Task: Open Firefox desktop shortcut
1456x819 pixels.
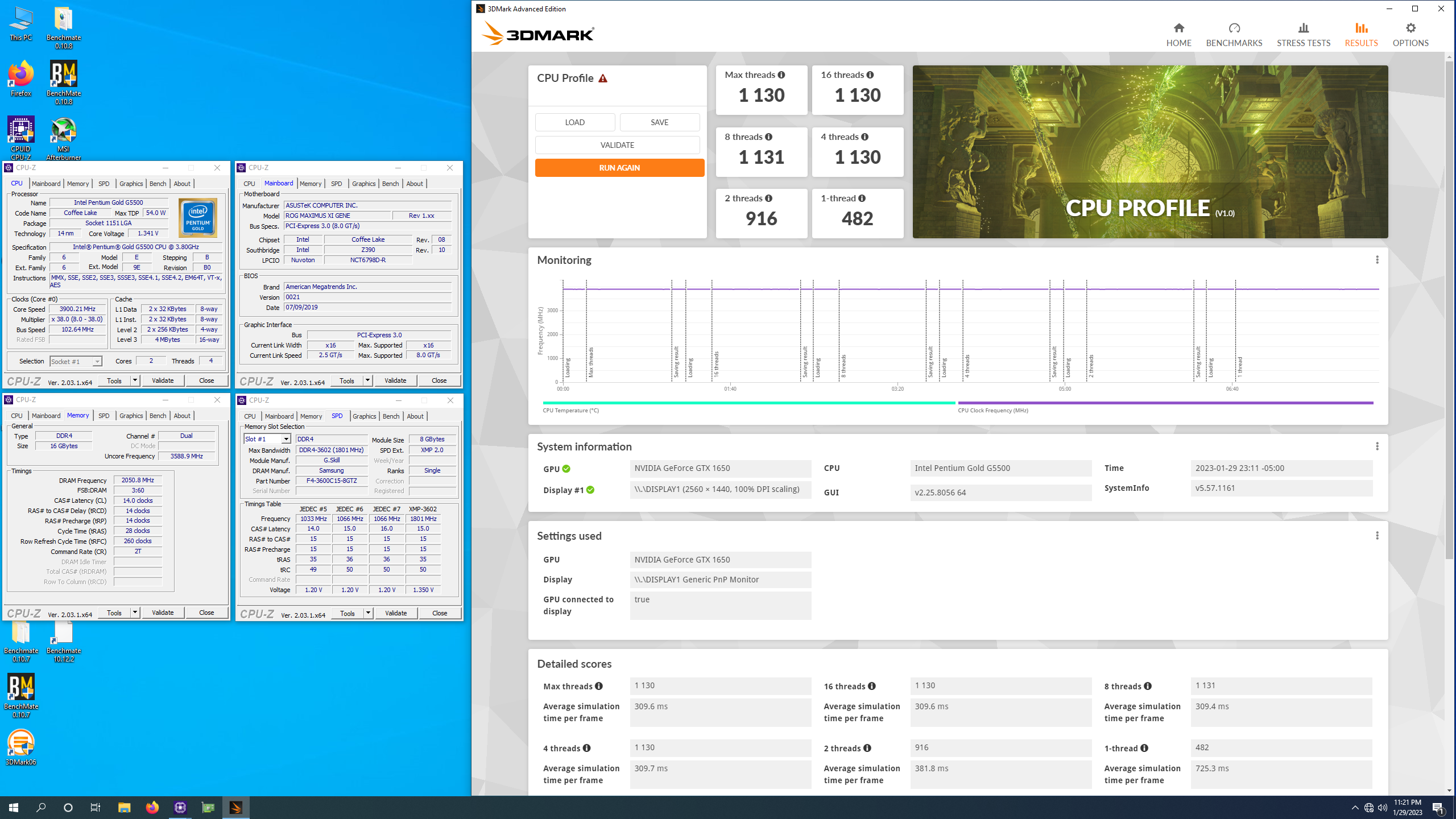Action: click(20, 78)
